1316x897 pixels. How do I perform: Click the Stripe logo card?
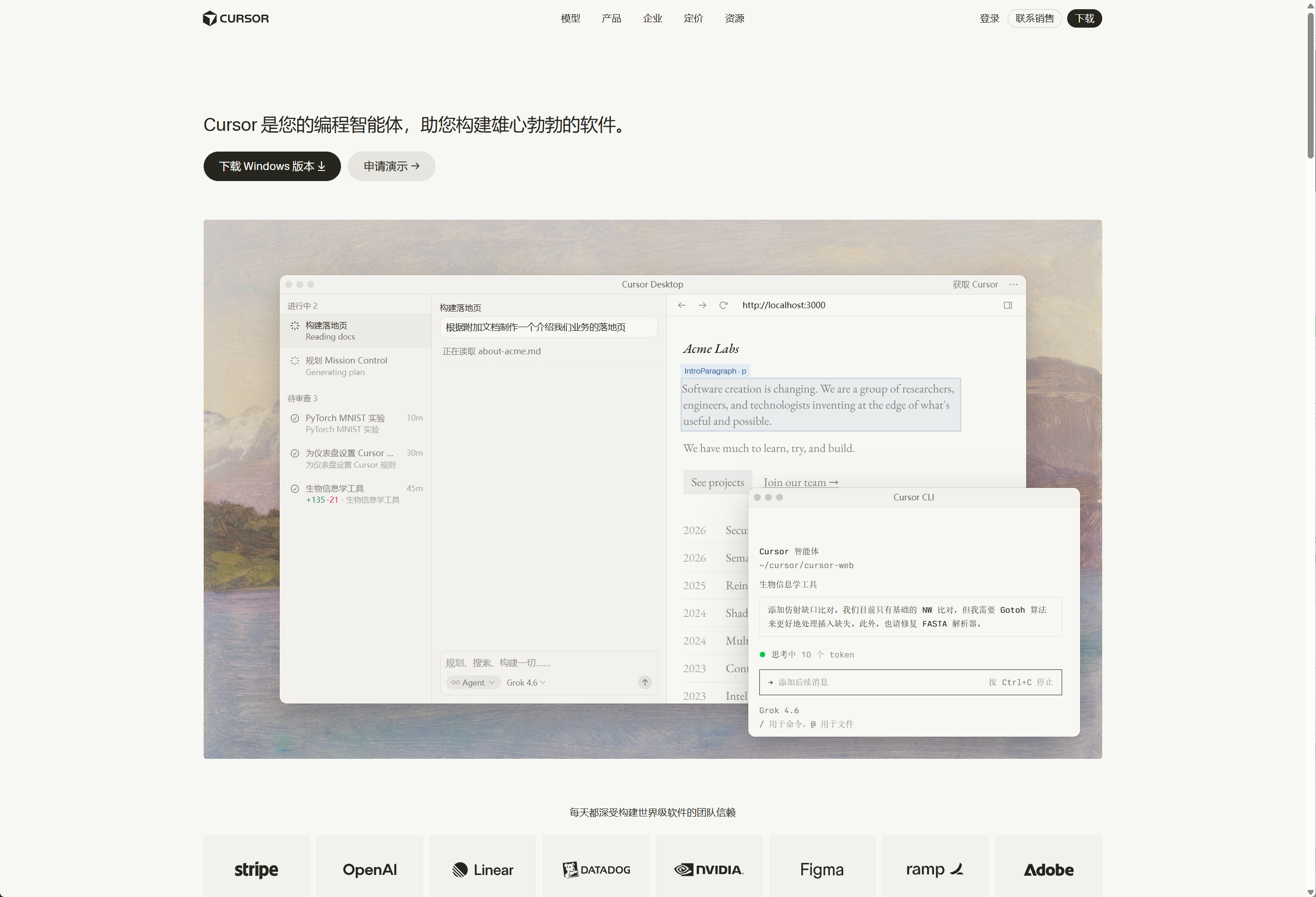(x=257, y=867)
